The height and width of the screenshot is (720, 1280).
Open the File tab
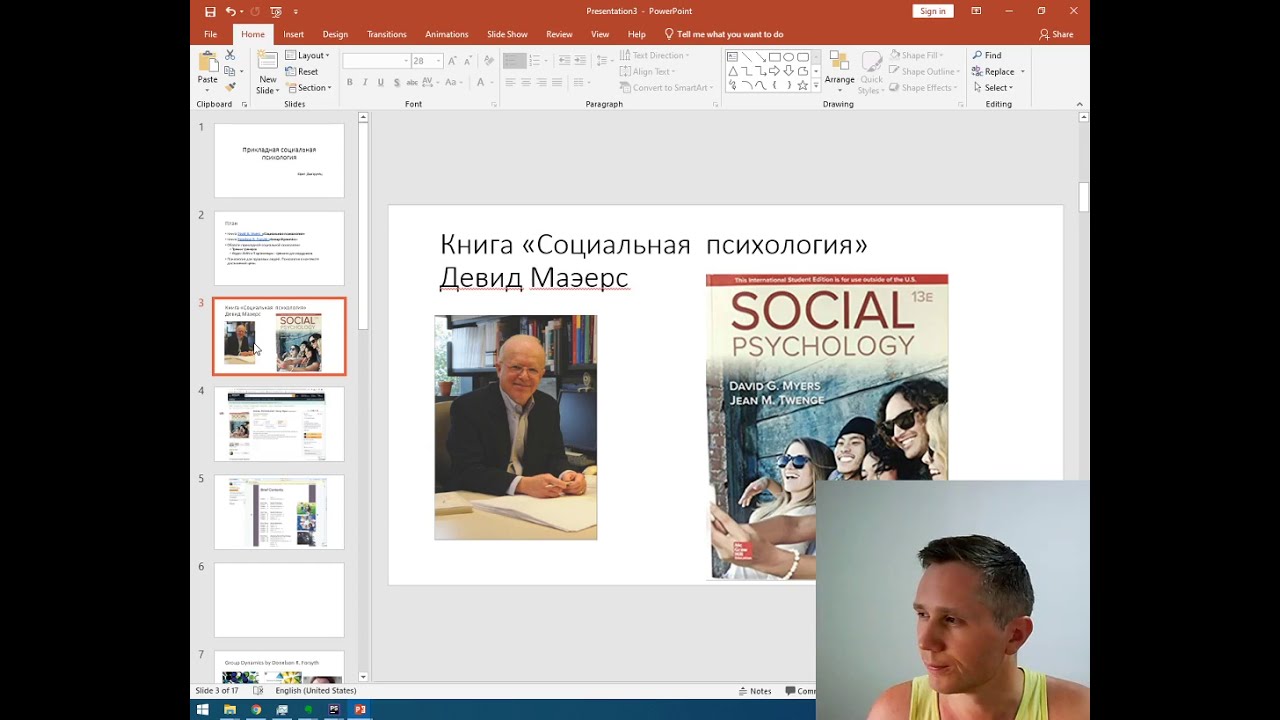pyautogui.click(x=210, y=34)
